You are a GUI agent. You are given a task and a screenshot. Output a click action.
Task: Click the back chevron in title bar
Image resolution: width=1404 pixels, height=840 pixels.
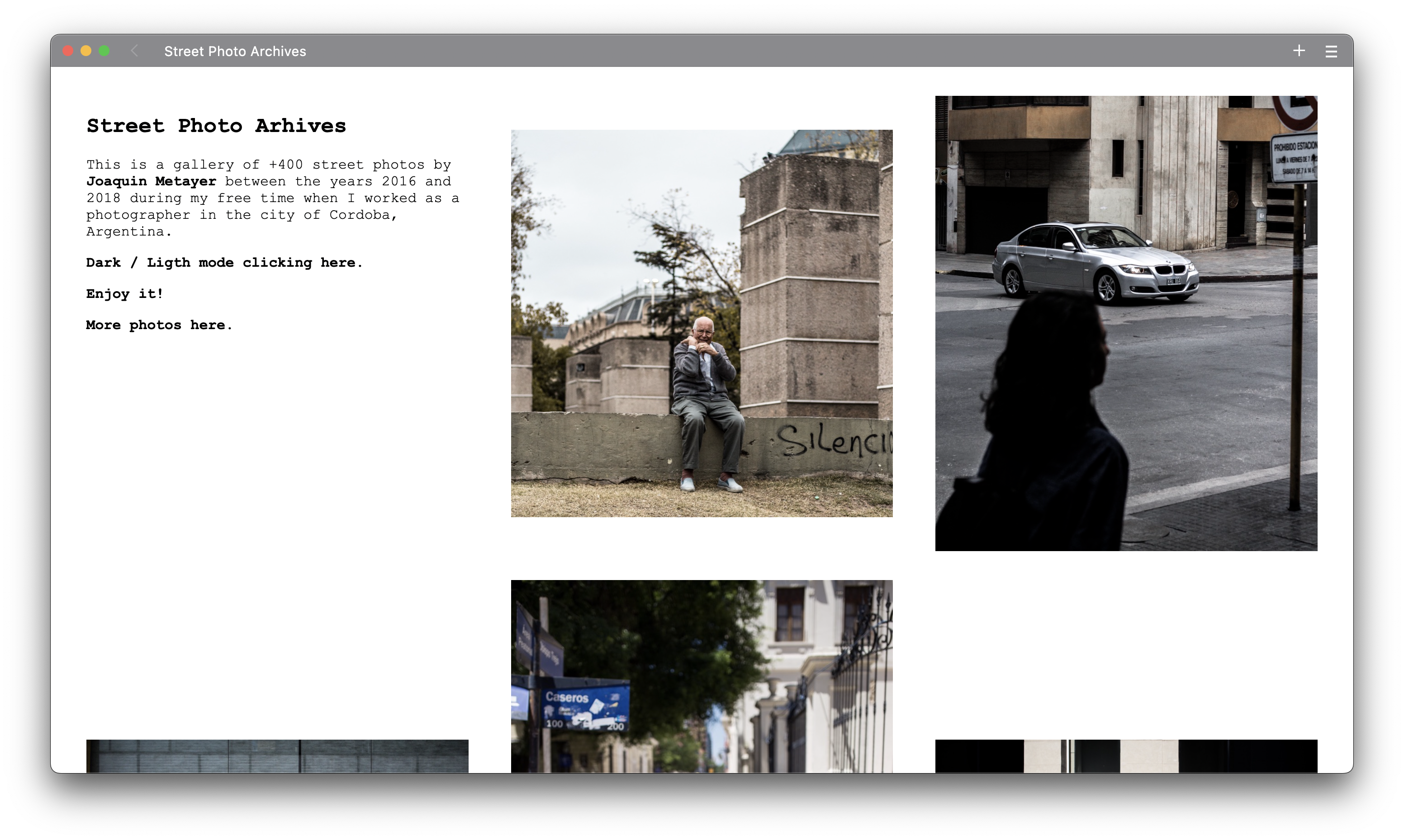[x=134, y=51]
